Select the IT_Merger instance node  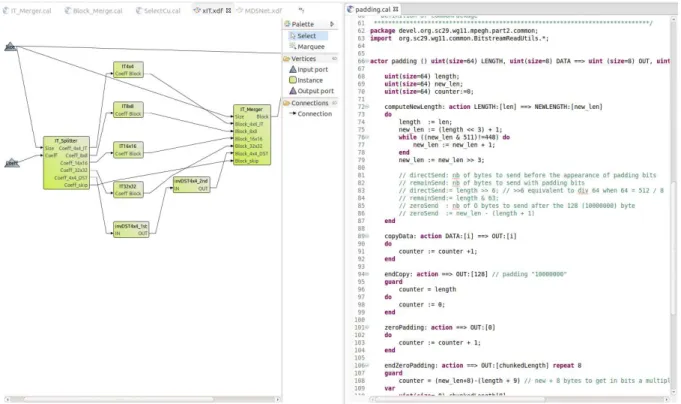coord(252,135)
